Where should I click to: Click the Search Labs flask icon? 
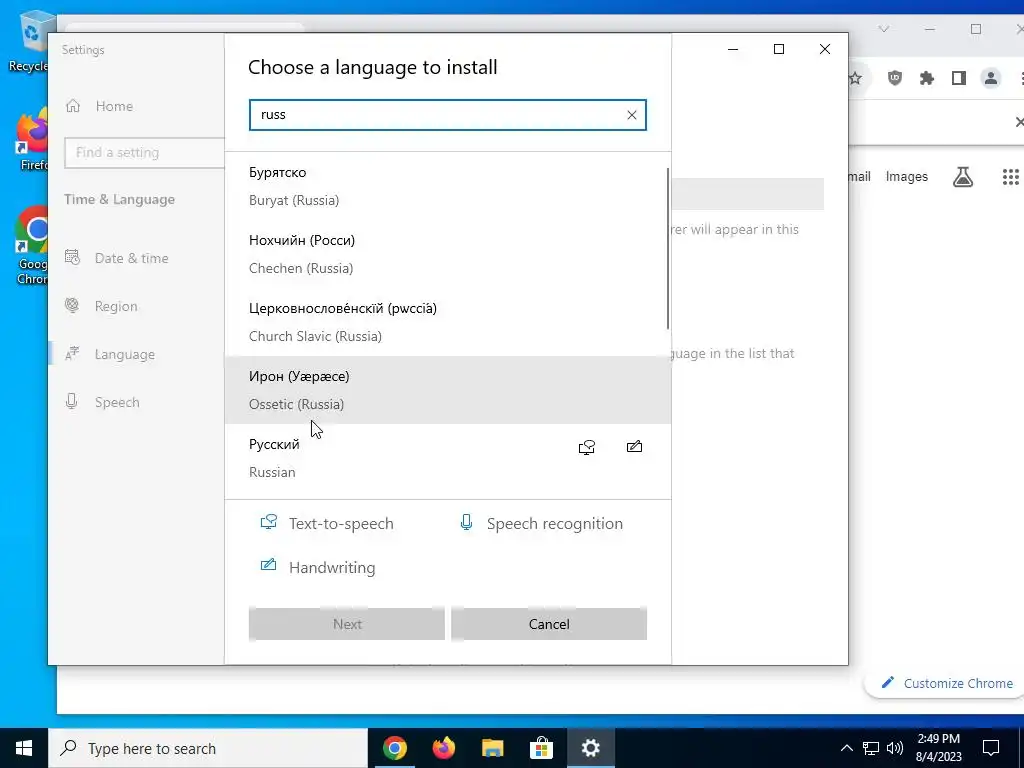click(x=963, y=176)
